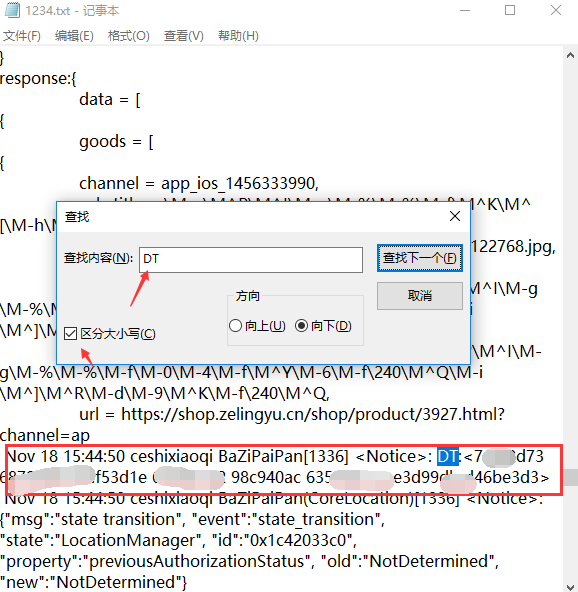Open the 文件(F) menu
Screen dimensions: 578x592
tap(22, 36)
